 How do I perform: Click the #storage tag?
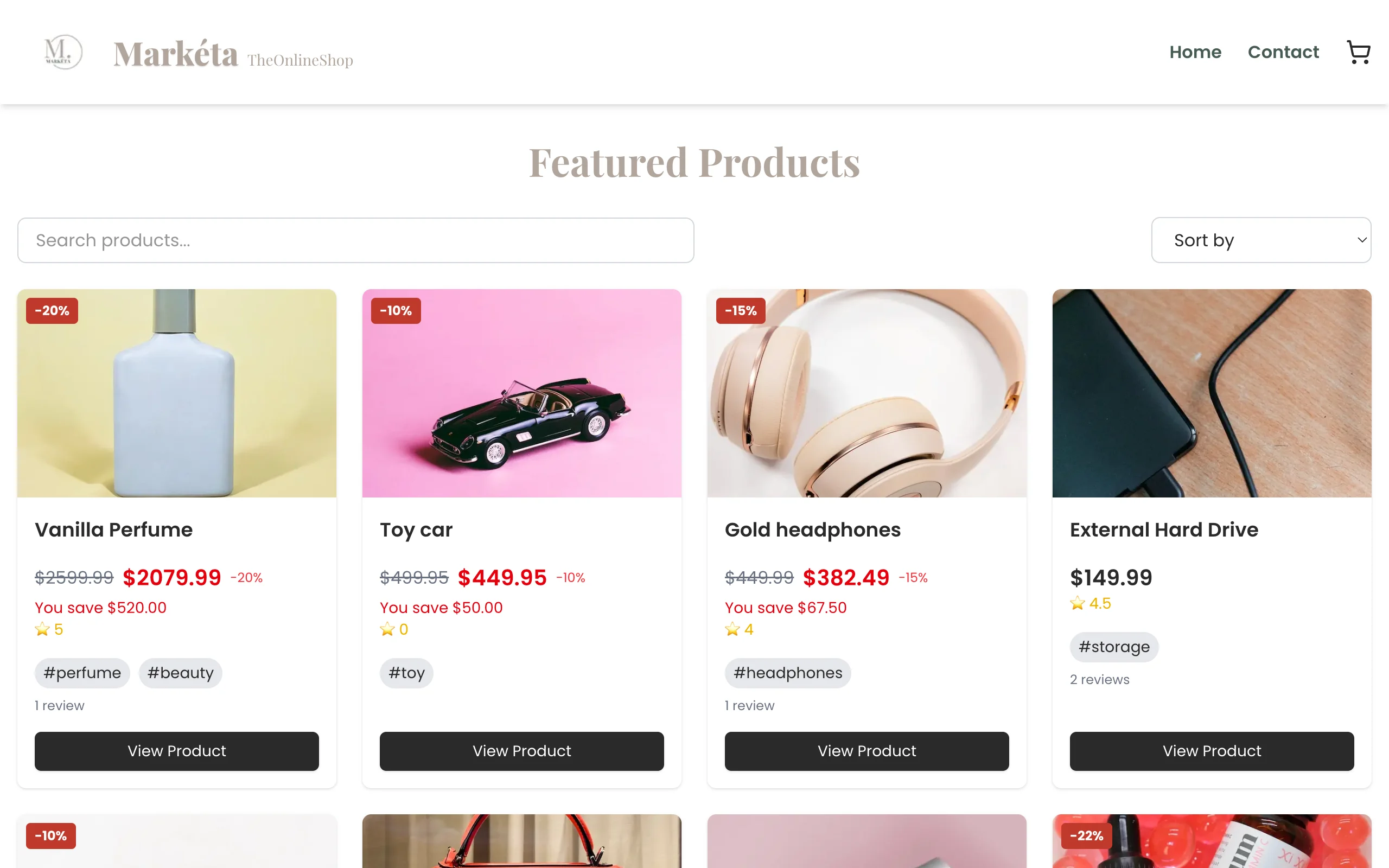point(1113,647)
